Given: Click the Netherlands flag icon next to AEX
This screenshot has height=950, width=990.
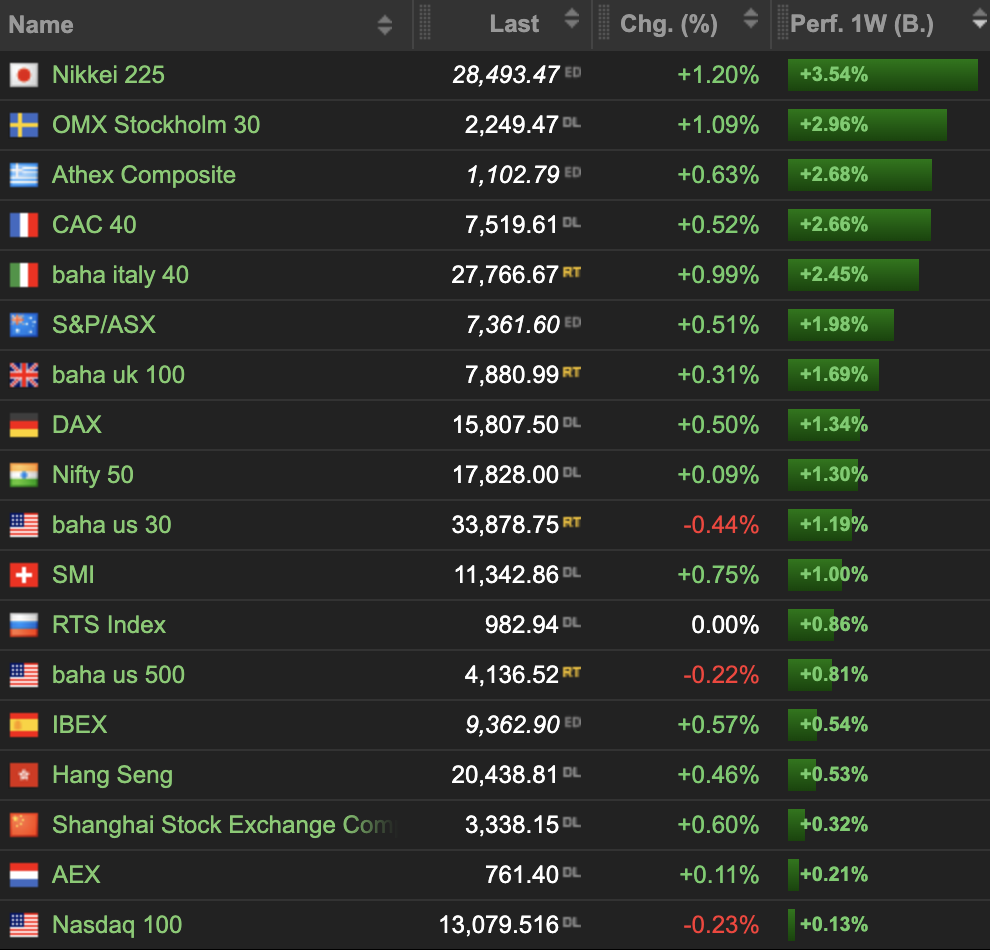Looking at the screenshot, I should tap(24, 875).
